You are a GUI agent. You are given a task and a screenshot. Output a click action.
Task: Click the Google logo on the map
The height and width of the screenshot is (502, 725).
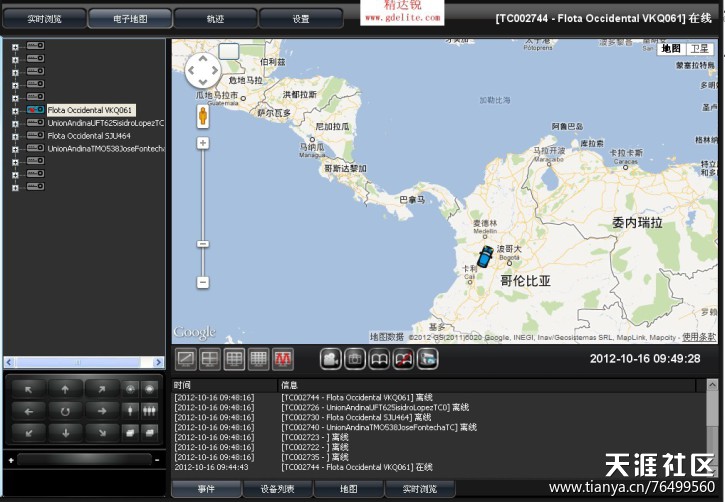click(x=195, y=332)
